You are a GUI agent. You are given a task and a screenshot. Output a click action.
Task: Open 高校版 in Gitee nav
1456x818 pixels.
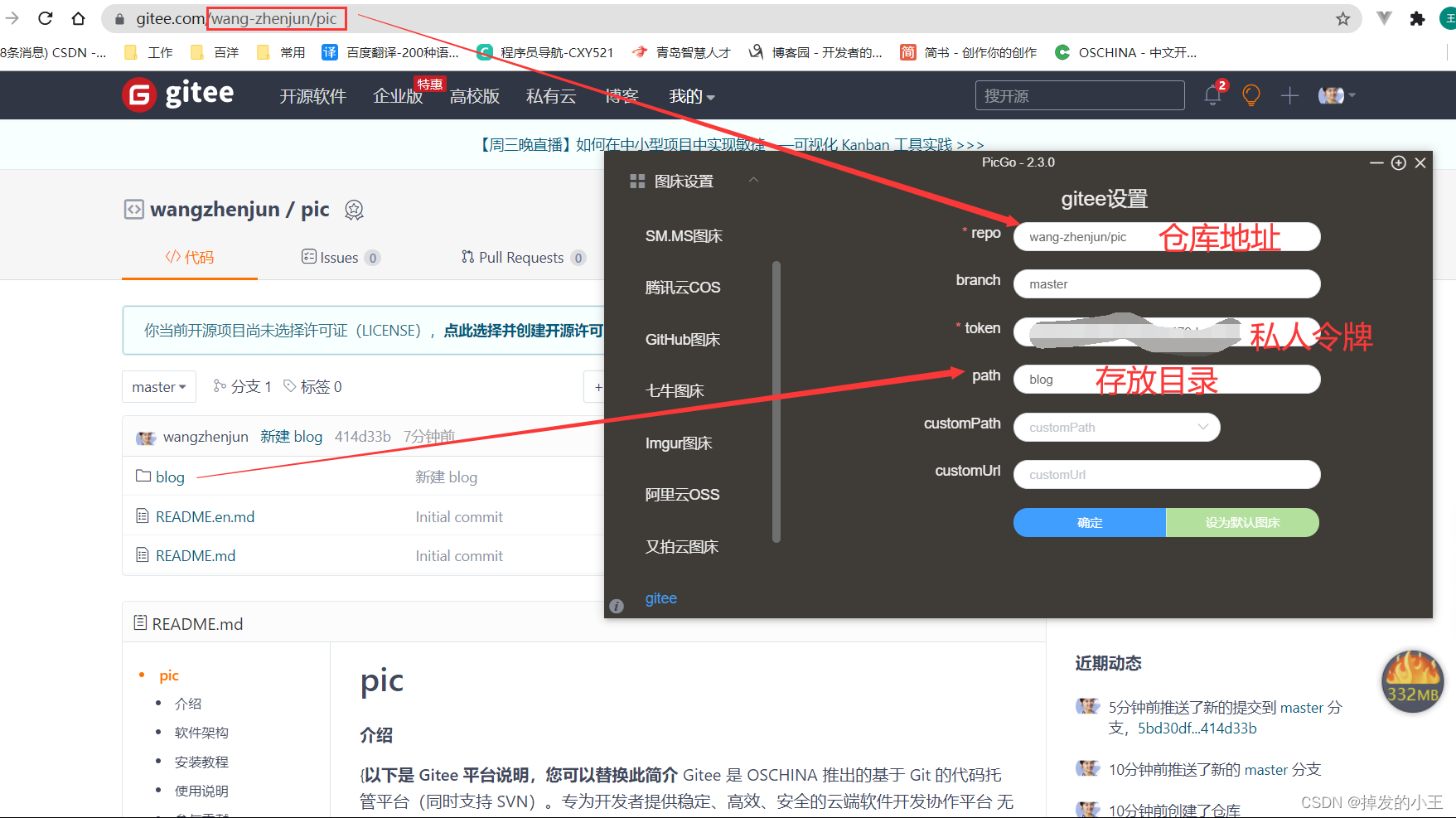(x=475, y=96)
